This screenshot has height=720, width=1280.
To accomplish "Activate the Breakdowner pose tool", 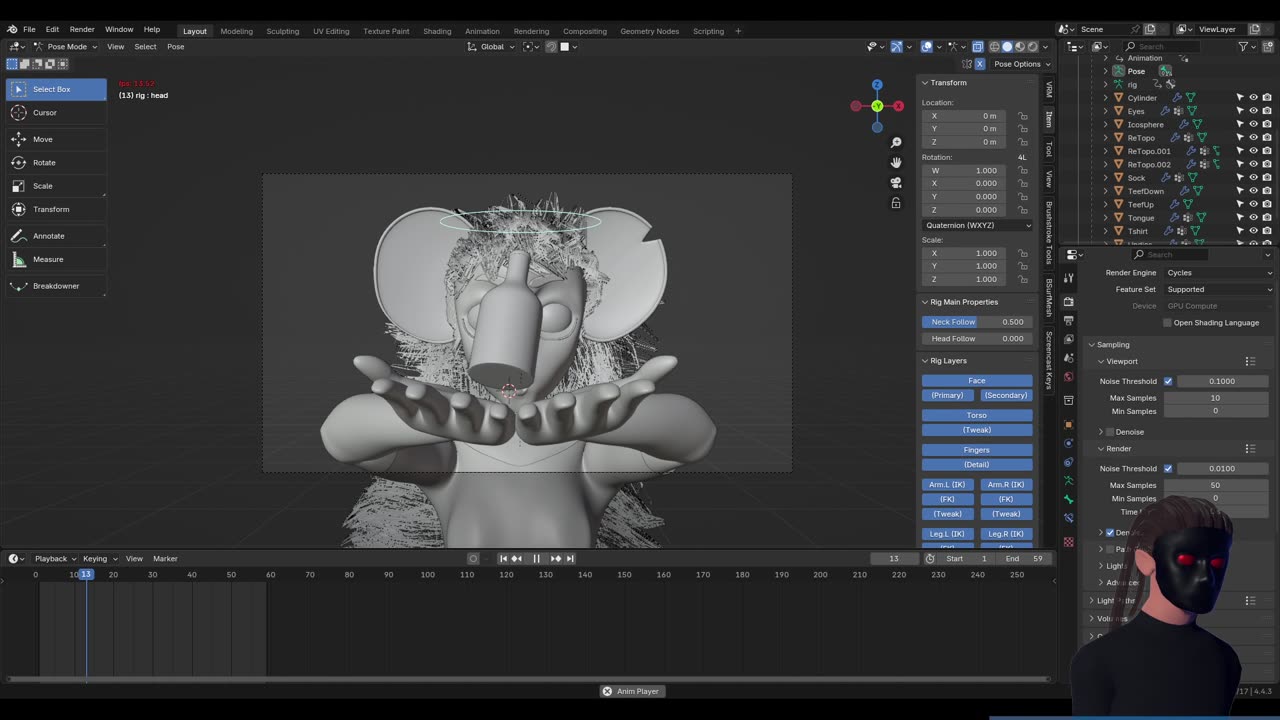I will point(56,286).
